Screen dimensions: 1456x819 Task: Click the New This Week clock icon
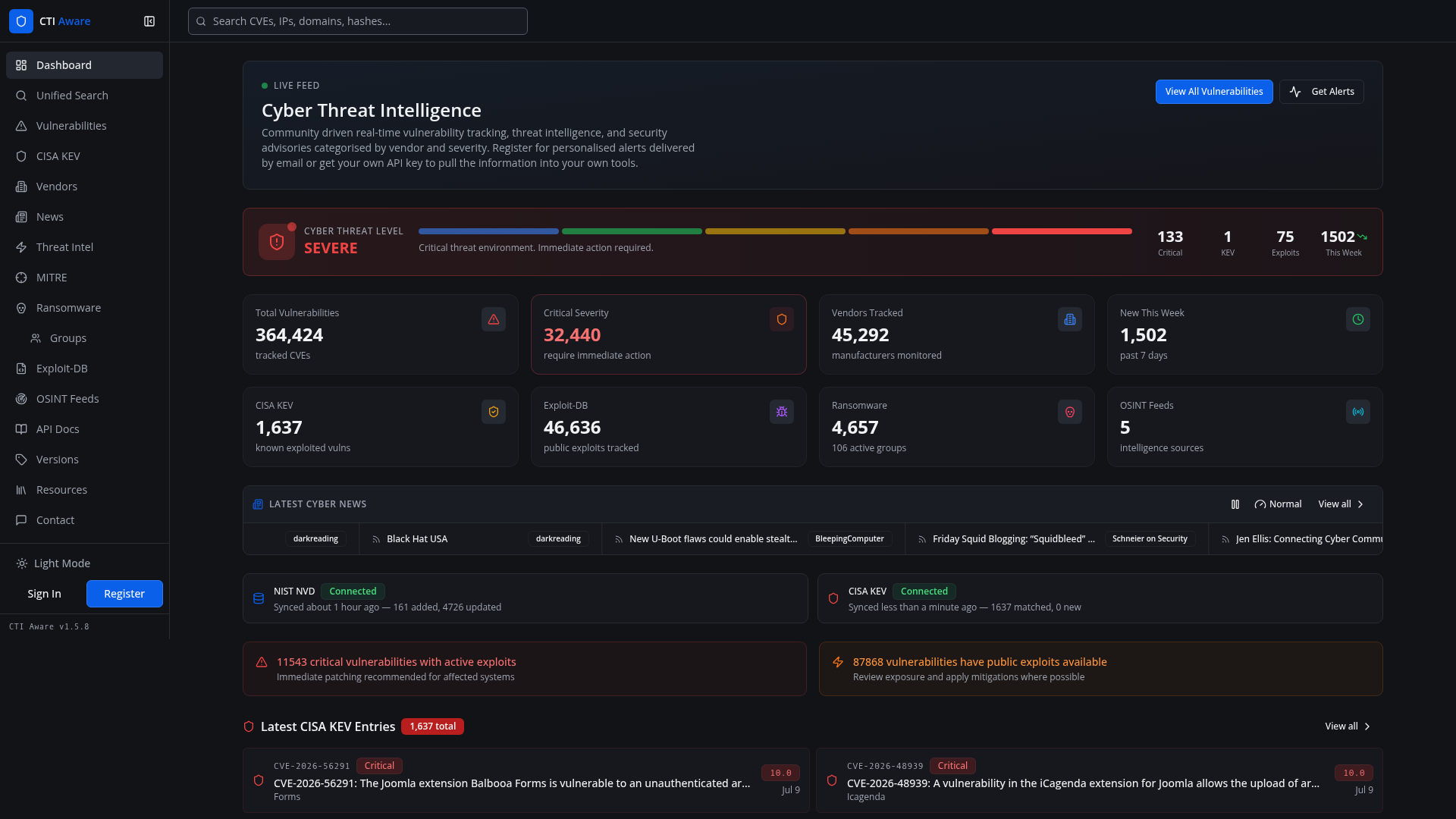coord(1358,319)
